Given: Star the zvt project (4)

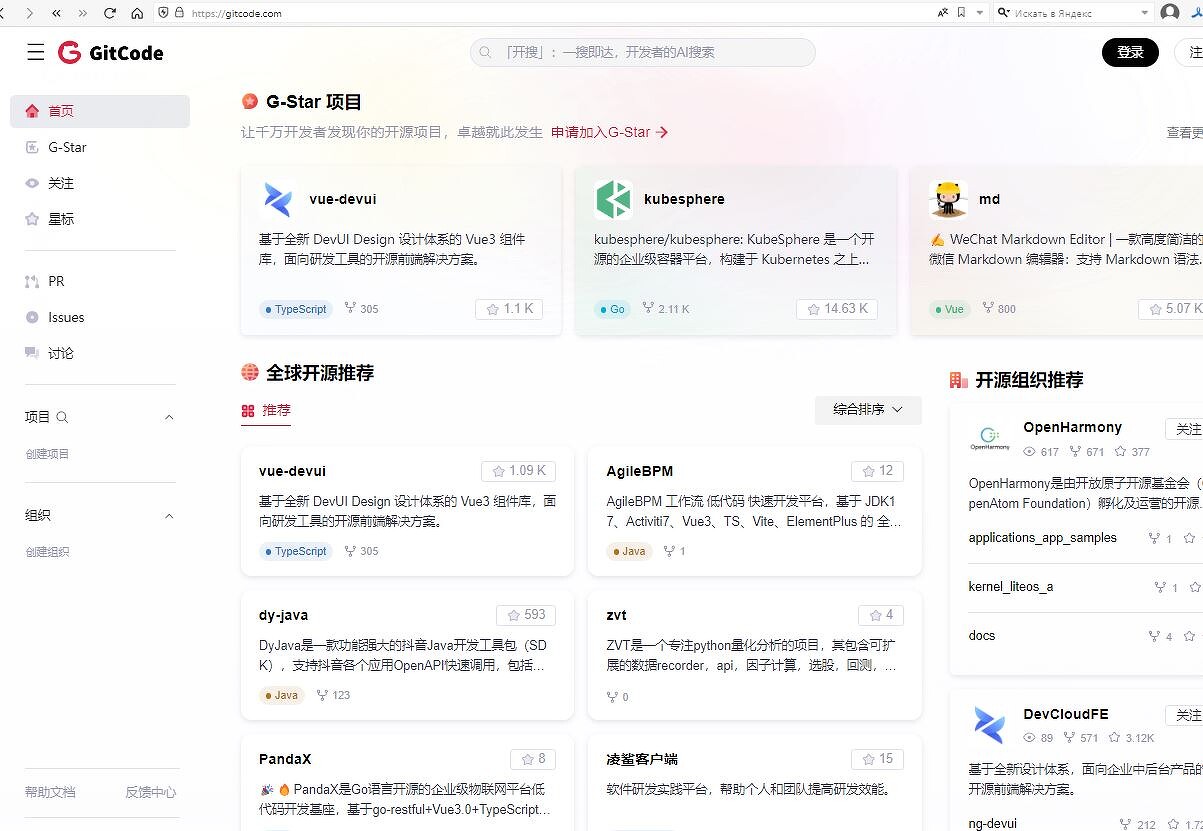Looking at the screenshot, I should (880, 615).
